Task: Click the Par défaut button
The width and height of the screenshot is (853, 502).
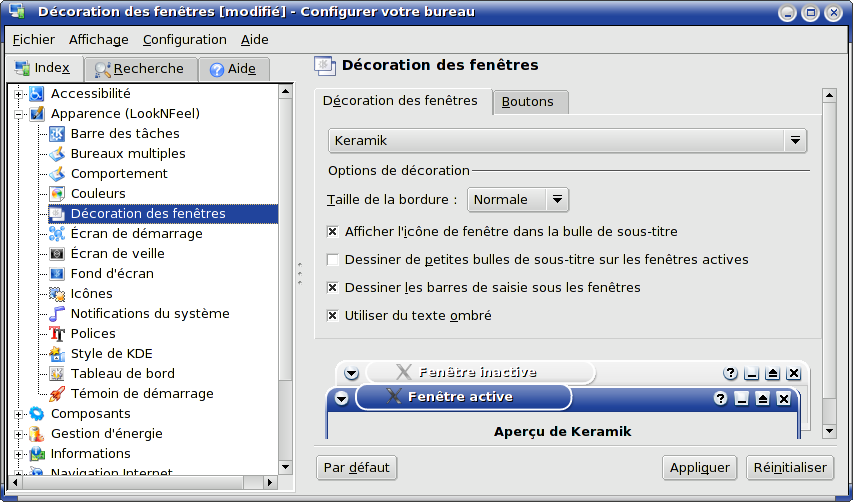Action: [356, 468]
